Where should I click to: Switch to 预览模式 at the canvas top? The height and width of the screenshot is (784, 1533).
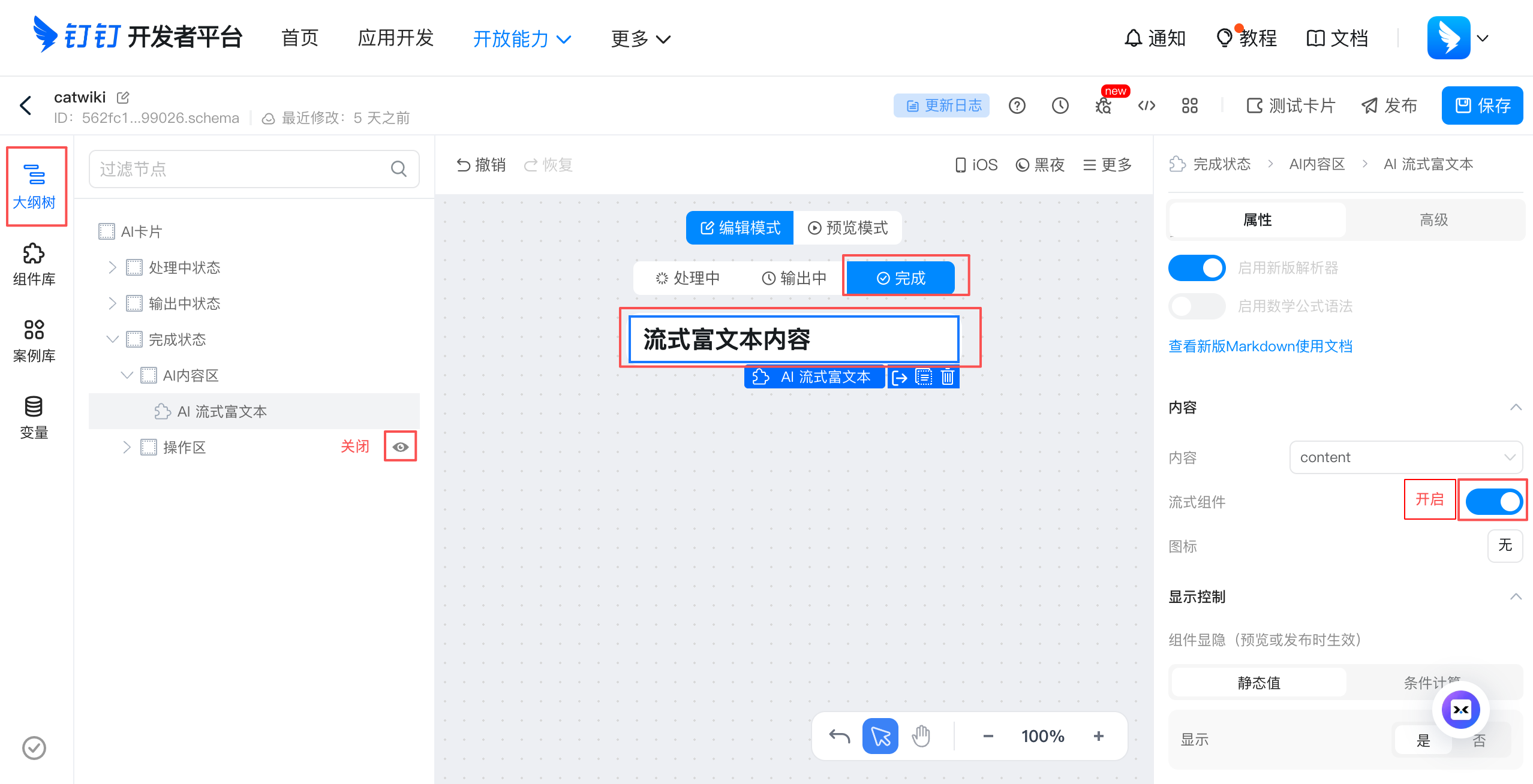pos(848,228)
